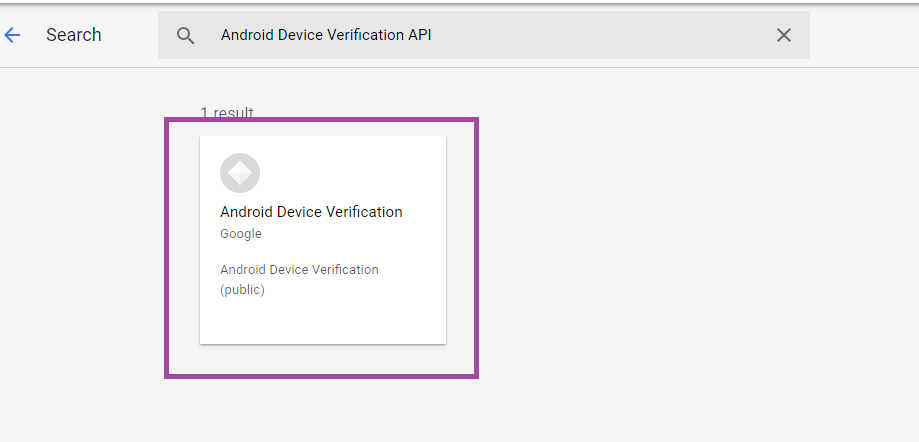Click the word "Android" in the search query
This screenshot has height=442, width=919.
pyautogui.click(x=246, y=35)
